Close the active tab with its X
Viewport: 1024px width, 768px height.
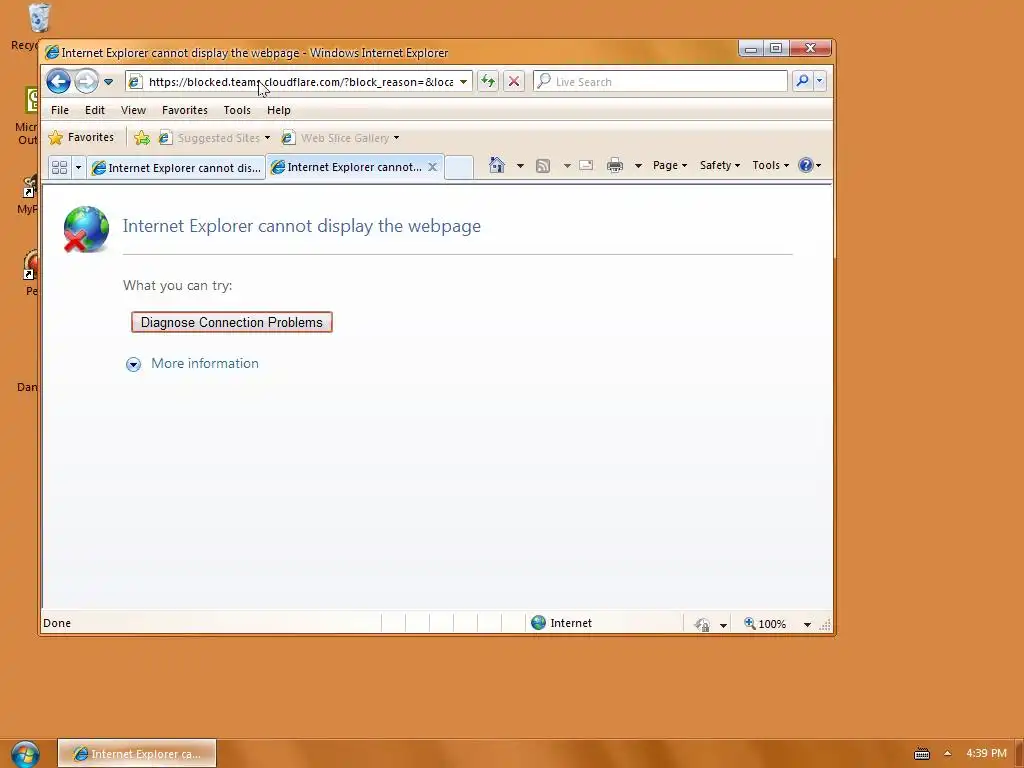432,167
